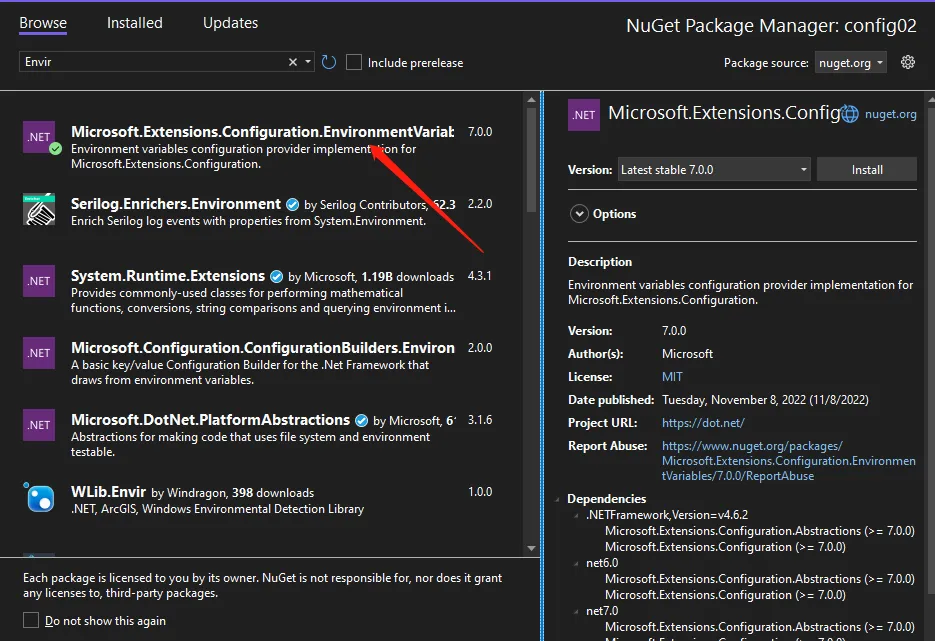
Task: Click verified badge next to Serilog.Enrichers.Environment
Action: (292, 205)
